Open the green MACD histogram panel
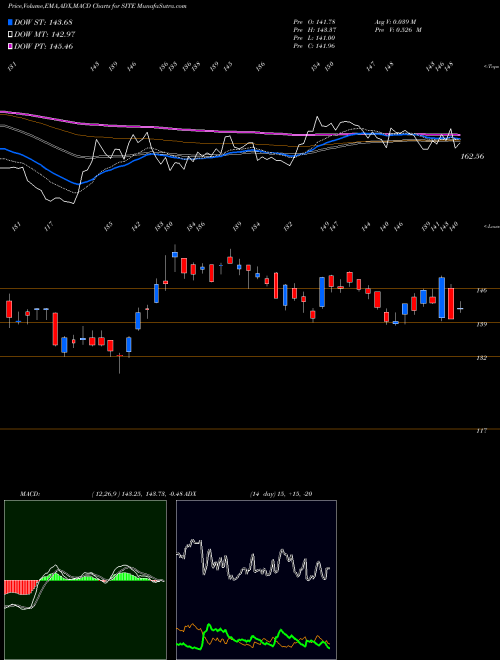This screenshot has width=500, height=660. point(85,580)
